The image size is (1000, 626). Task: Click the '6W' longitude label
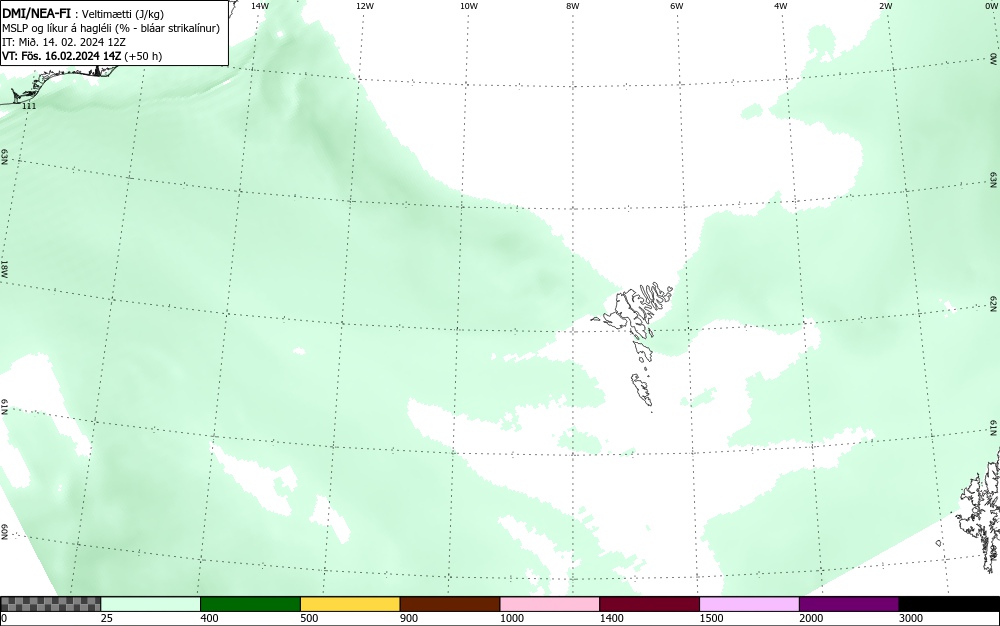677,6
